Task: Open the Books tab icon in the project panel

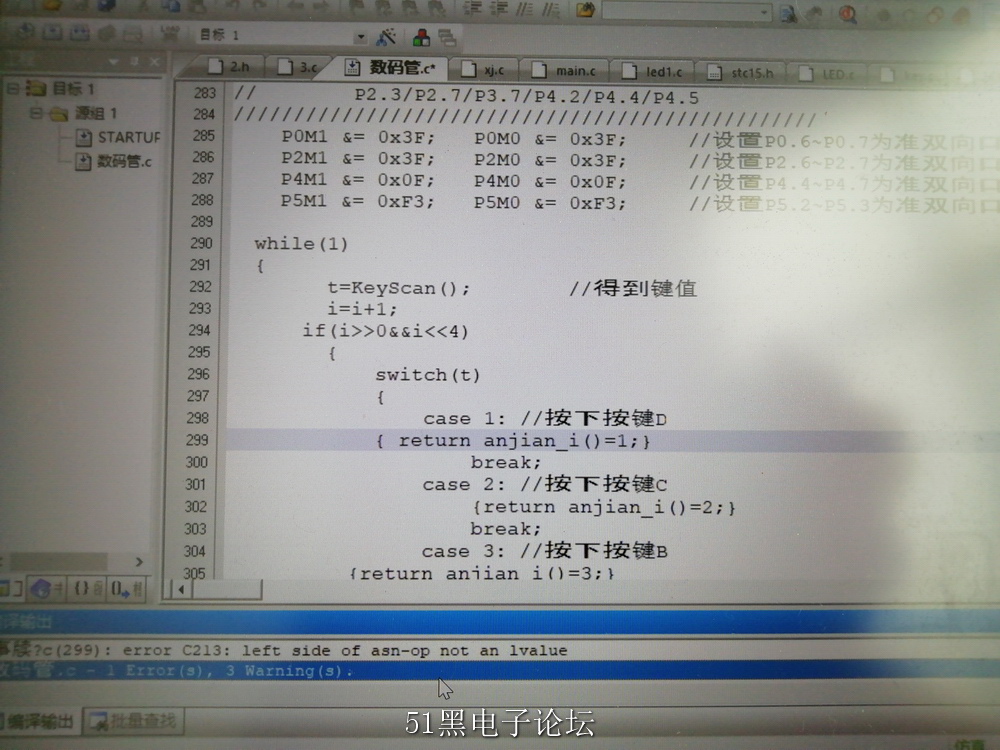Action: (x=41, y=588)
